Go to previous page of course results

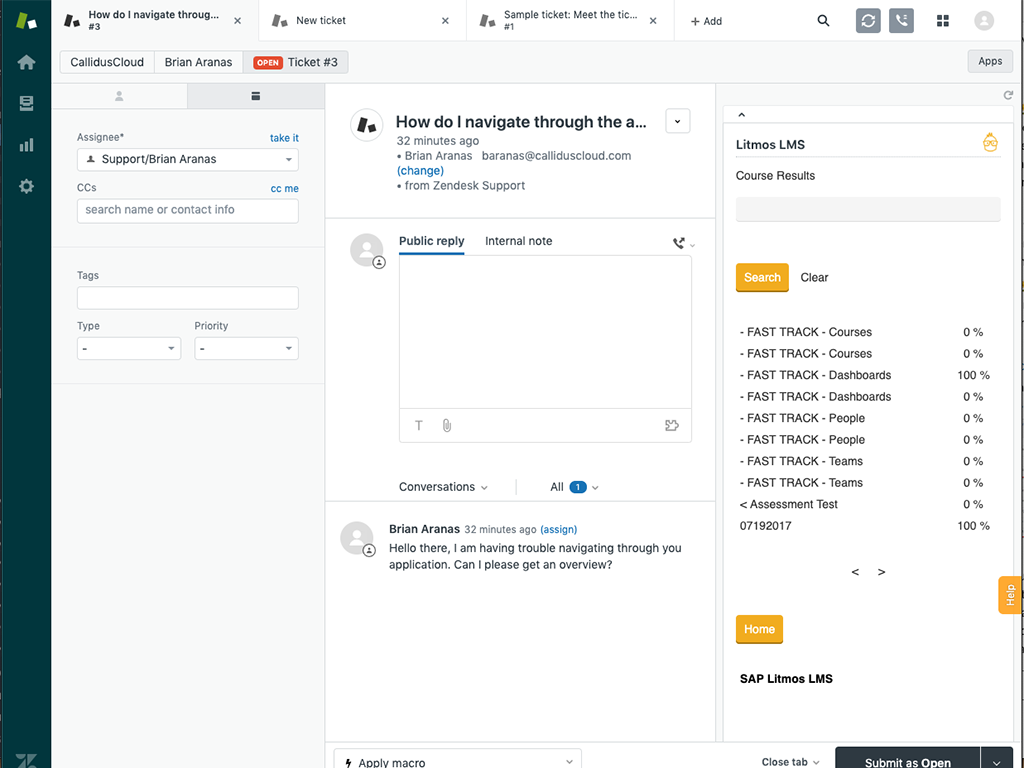point(855,572)
